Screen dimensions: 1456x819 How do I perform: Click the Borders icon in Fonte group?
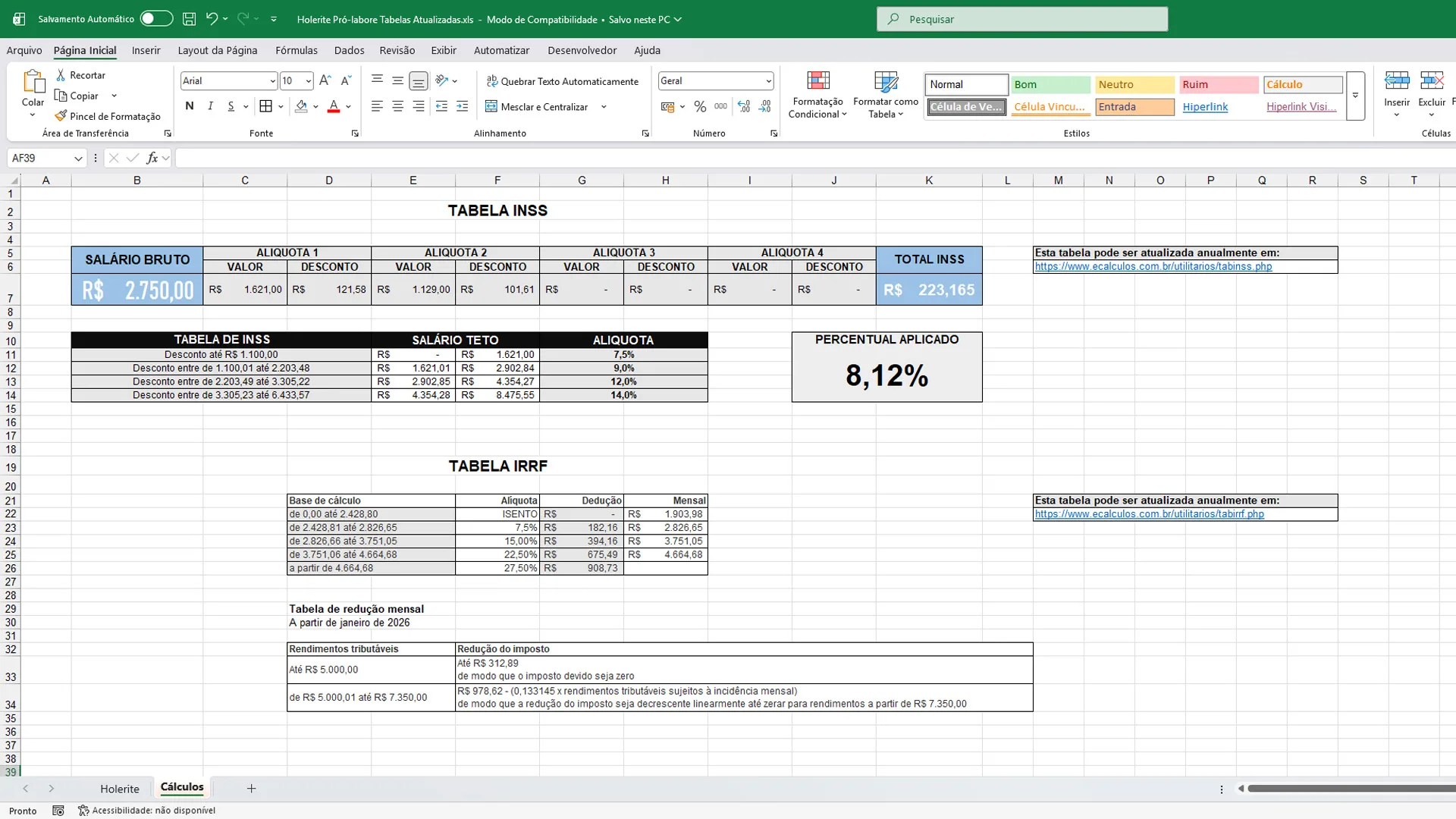[265, 107]
